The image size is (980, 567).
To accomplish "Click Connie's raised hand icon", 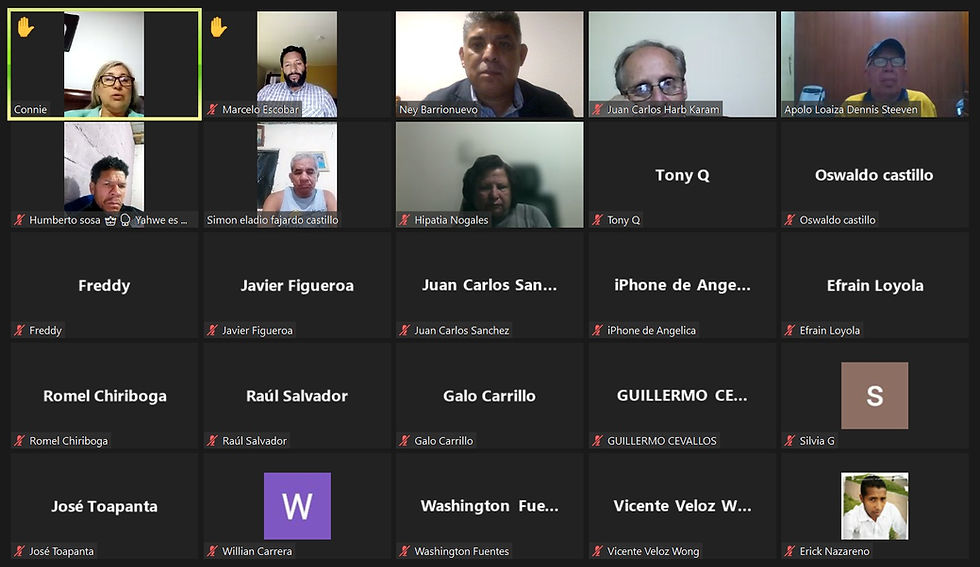I will pyautogui.click(x=25, y=28).
